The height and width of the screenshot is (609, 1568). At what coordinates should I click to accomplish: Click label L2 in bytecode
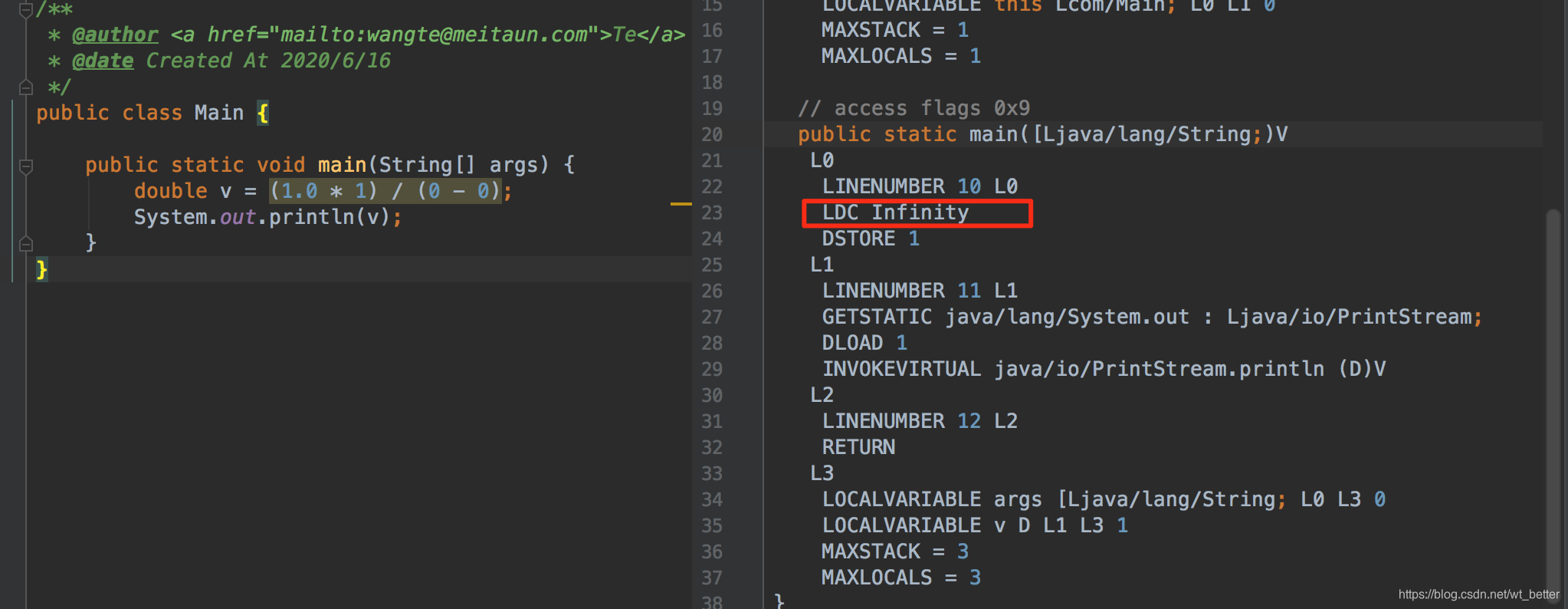822,395
